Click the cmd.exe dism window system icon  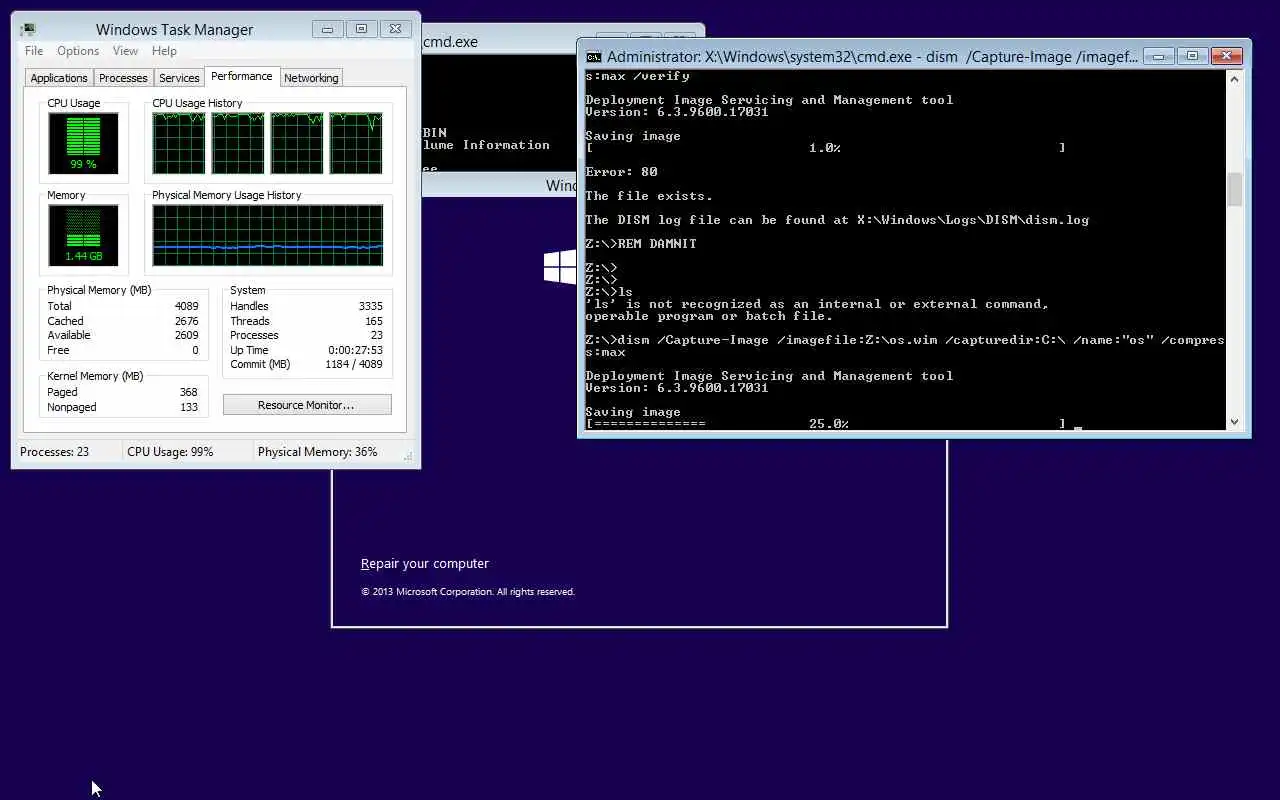coord(593,57)
